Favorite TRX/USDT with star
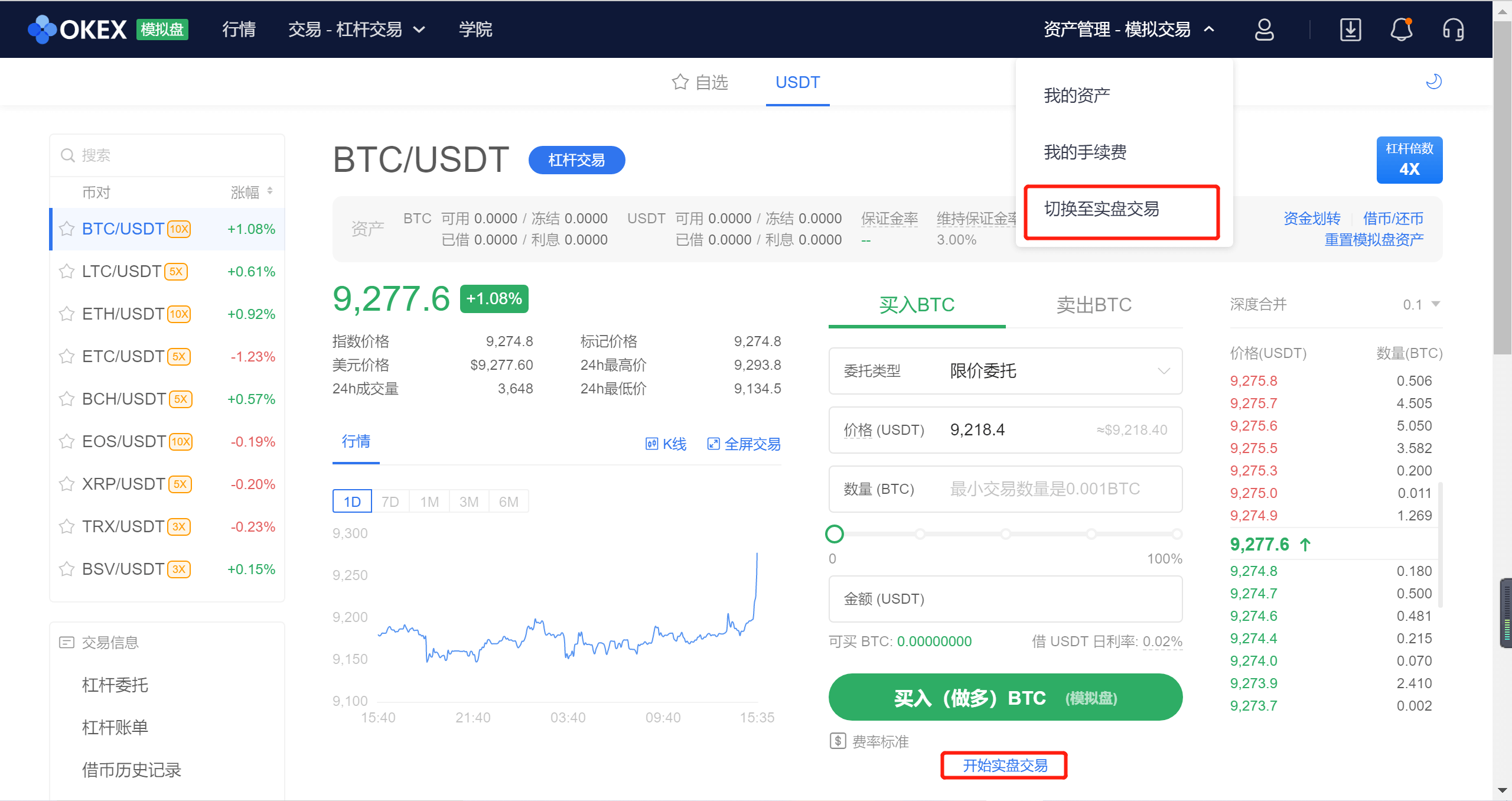The width and height of the screenshot is (1512, 801). (x=67, y=527)
